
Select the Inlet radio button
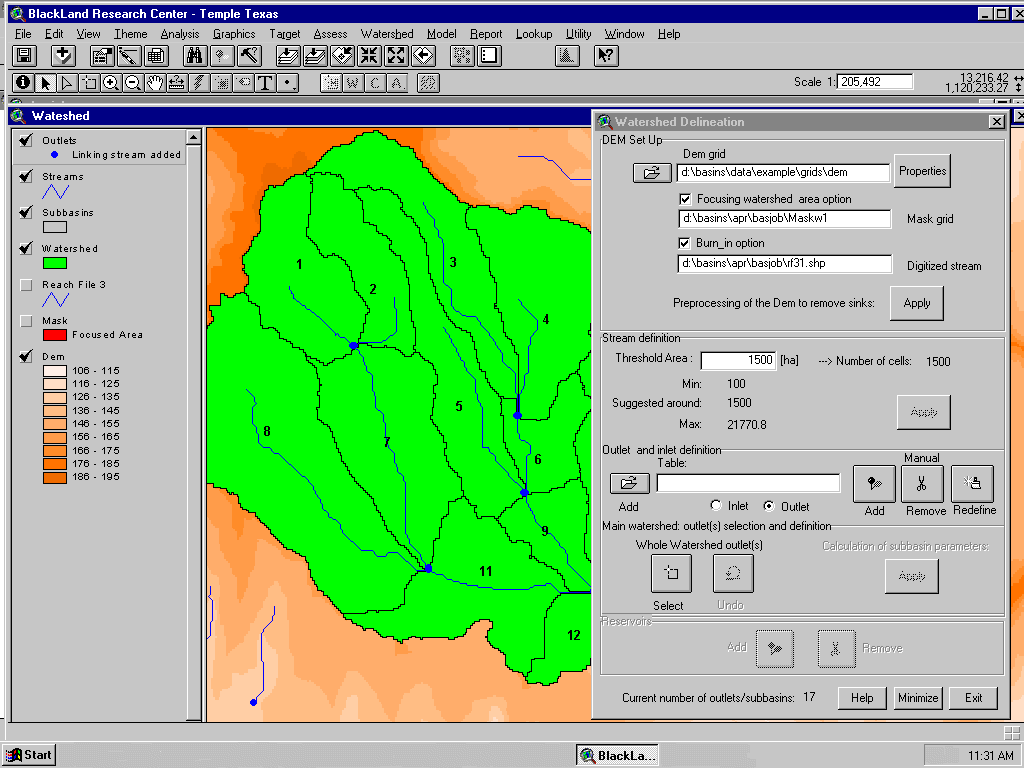tap(716, 506)
